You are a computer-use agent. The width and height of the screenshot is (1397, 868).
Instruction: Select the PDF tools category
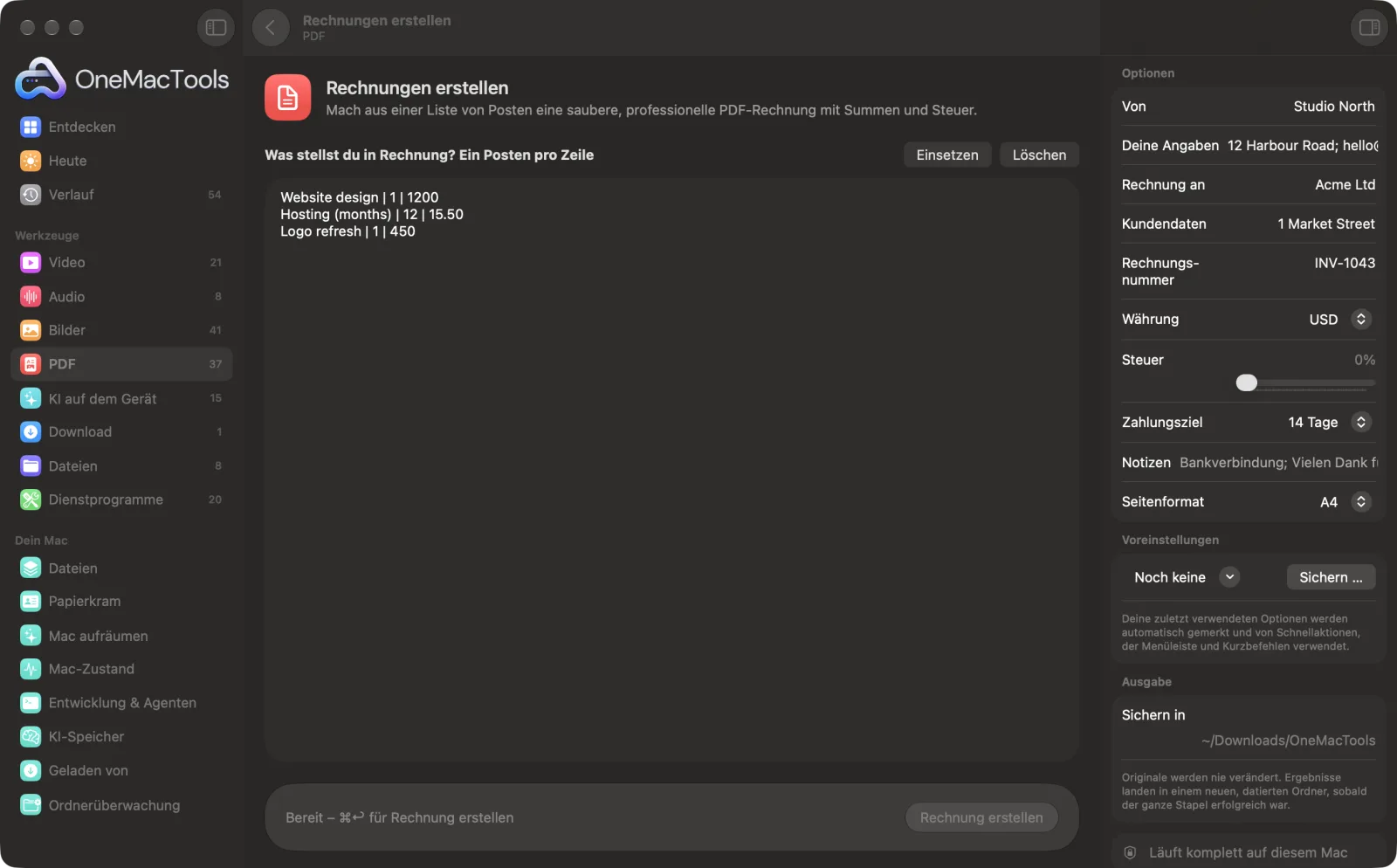tap(121, 364)
